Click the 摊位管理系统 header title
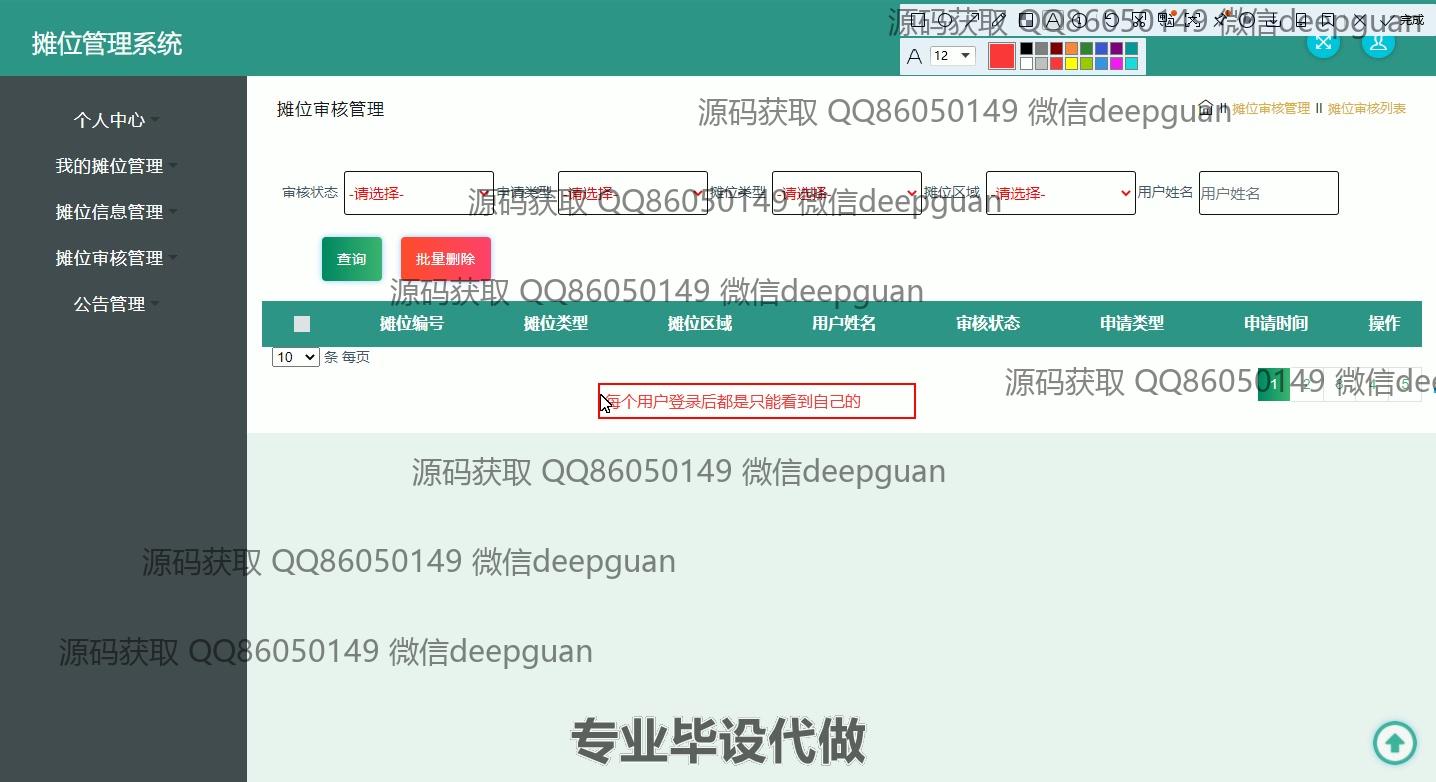Image resolution: width=1436 pixels, height=782 pixels. [107, 44]
